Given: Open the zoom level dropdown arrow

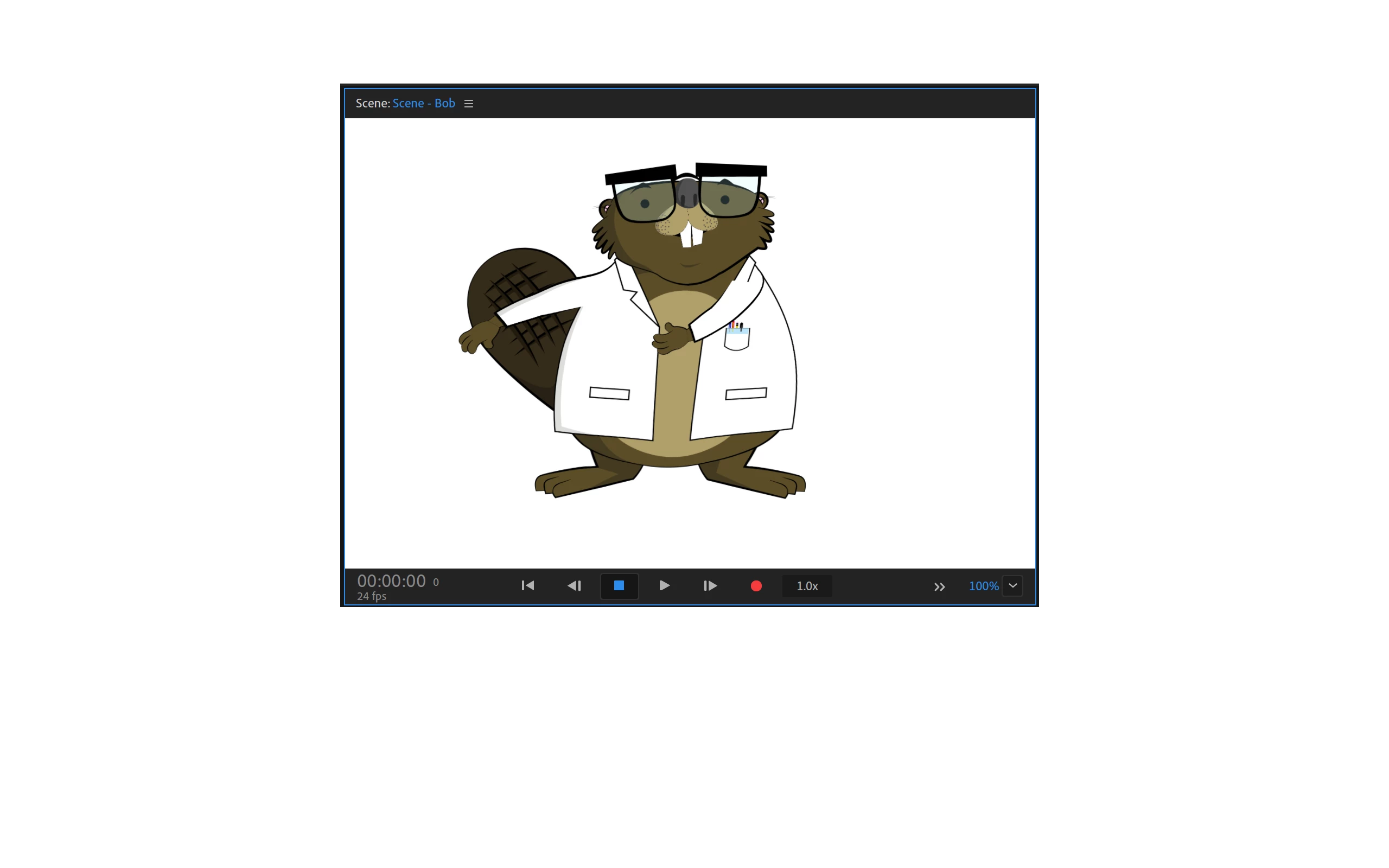Looking at the screenshot, I should [1012, 585].
